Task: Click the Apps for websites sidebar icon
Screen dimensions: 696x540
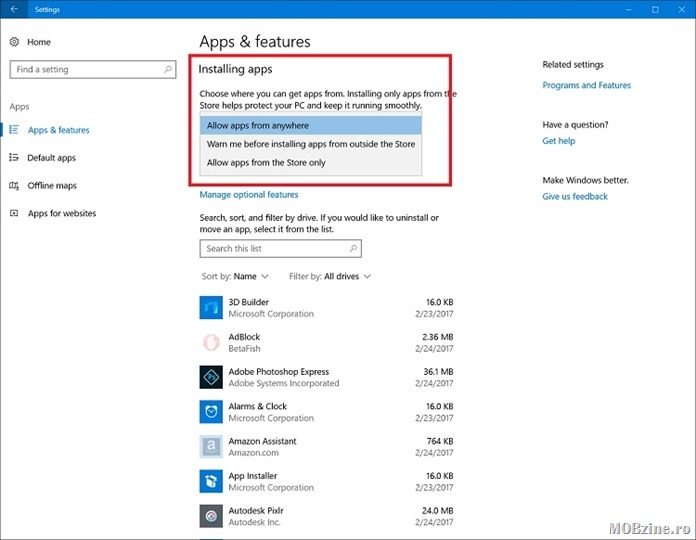Action: coord(14,213)
